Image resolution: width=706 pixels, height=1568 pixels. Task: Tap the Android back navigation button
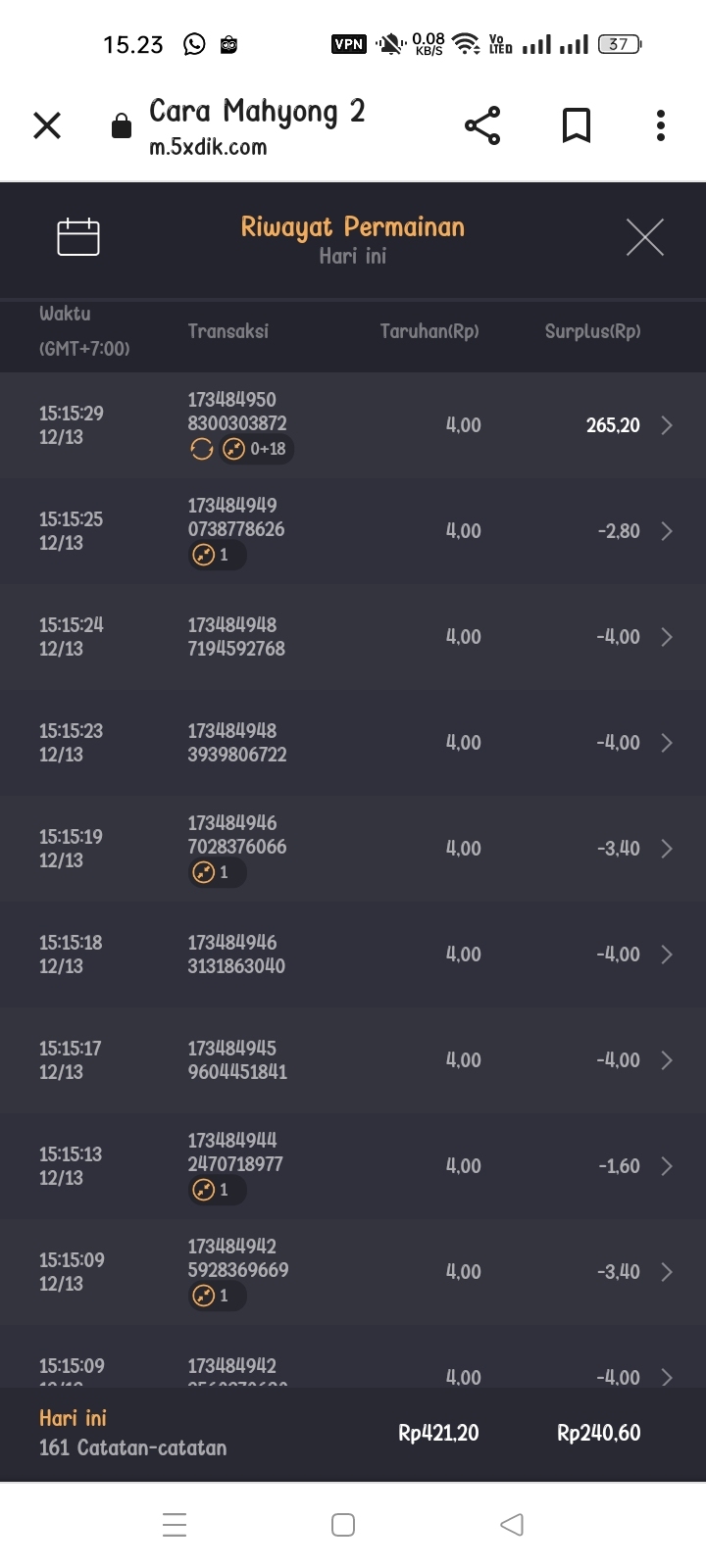point(512,1524)
